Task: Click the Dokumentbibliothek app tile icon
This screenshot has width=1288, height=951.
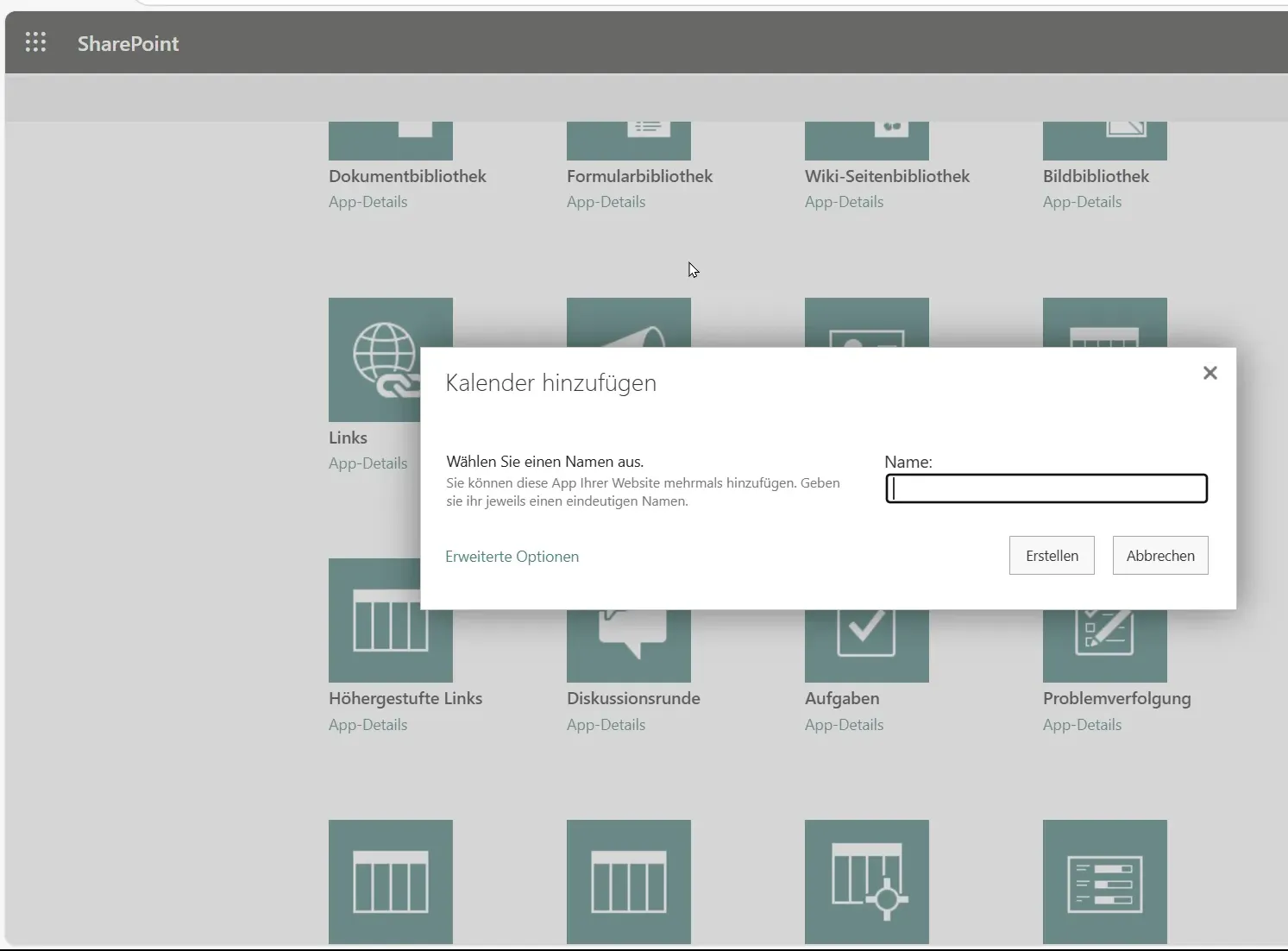Action: pos(391,141)
